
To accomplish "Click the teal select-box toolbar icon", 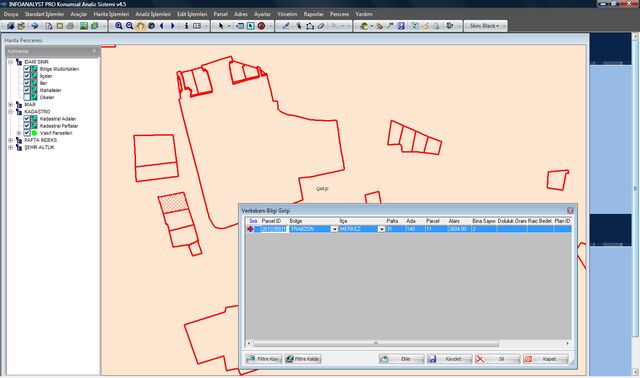I will [x=251, y=26].
